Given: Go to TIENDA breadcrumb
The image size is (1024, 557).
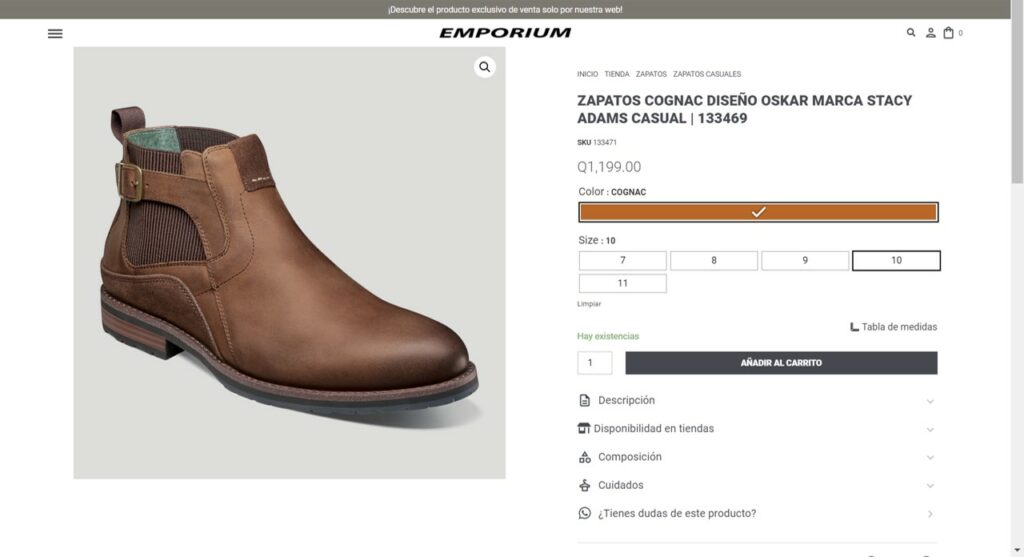Looking at the screenshot, I should 616,74.
